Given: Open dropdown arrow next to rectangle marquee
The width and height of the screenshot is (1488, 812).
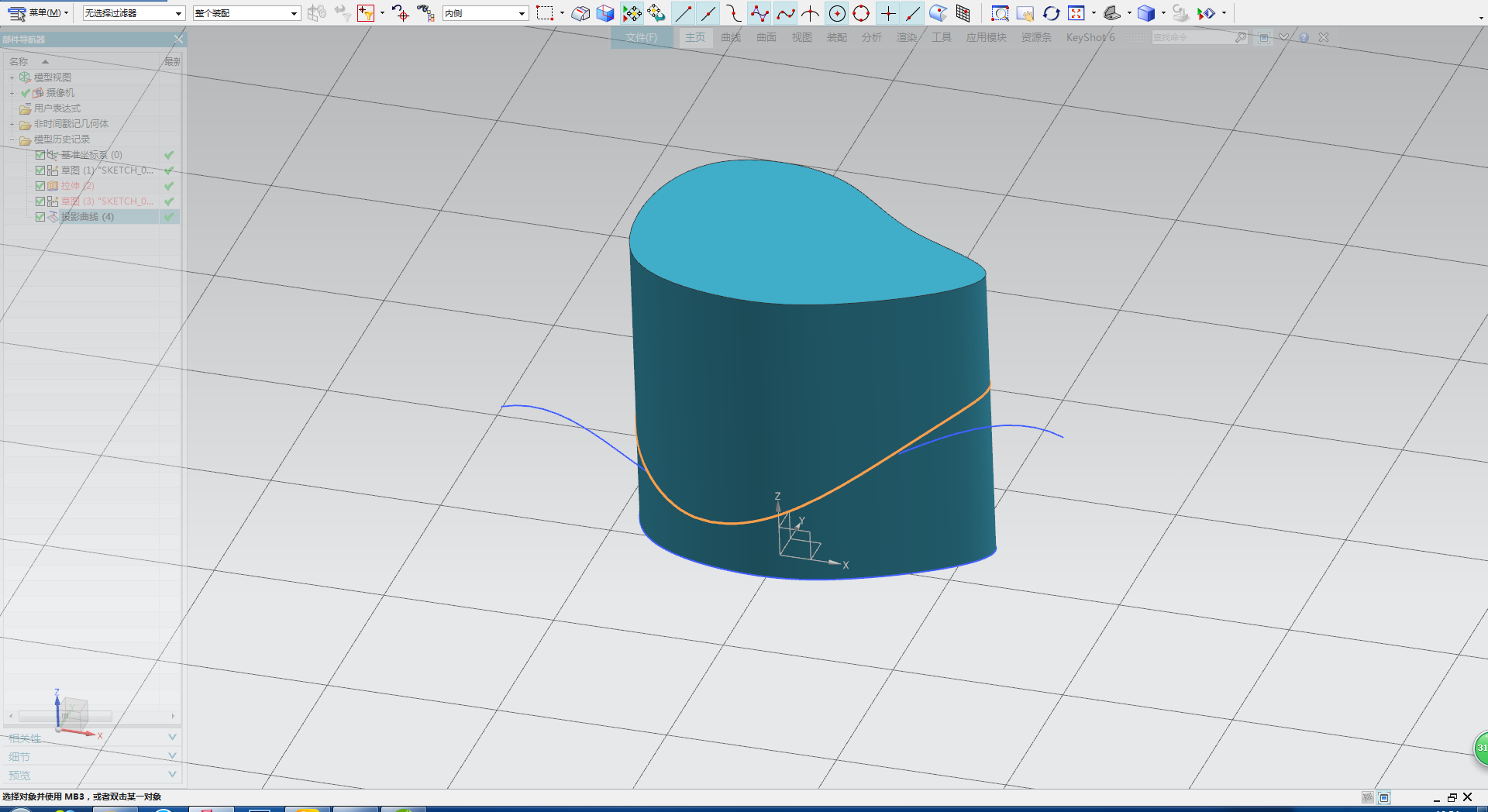Looking at the screenshot, I should click(x=562, y=13).
